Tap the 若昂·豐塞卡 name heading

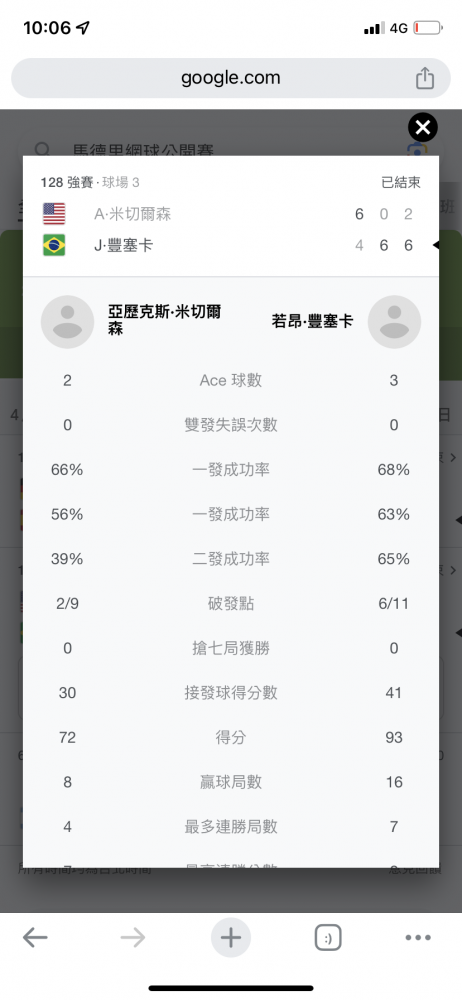[x=312, y=321]
